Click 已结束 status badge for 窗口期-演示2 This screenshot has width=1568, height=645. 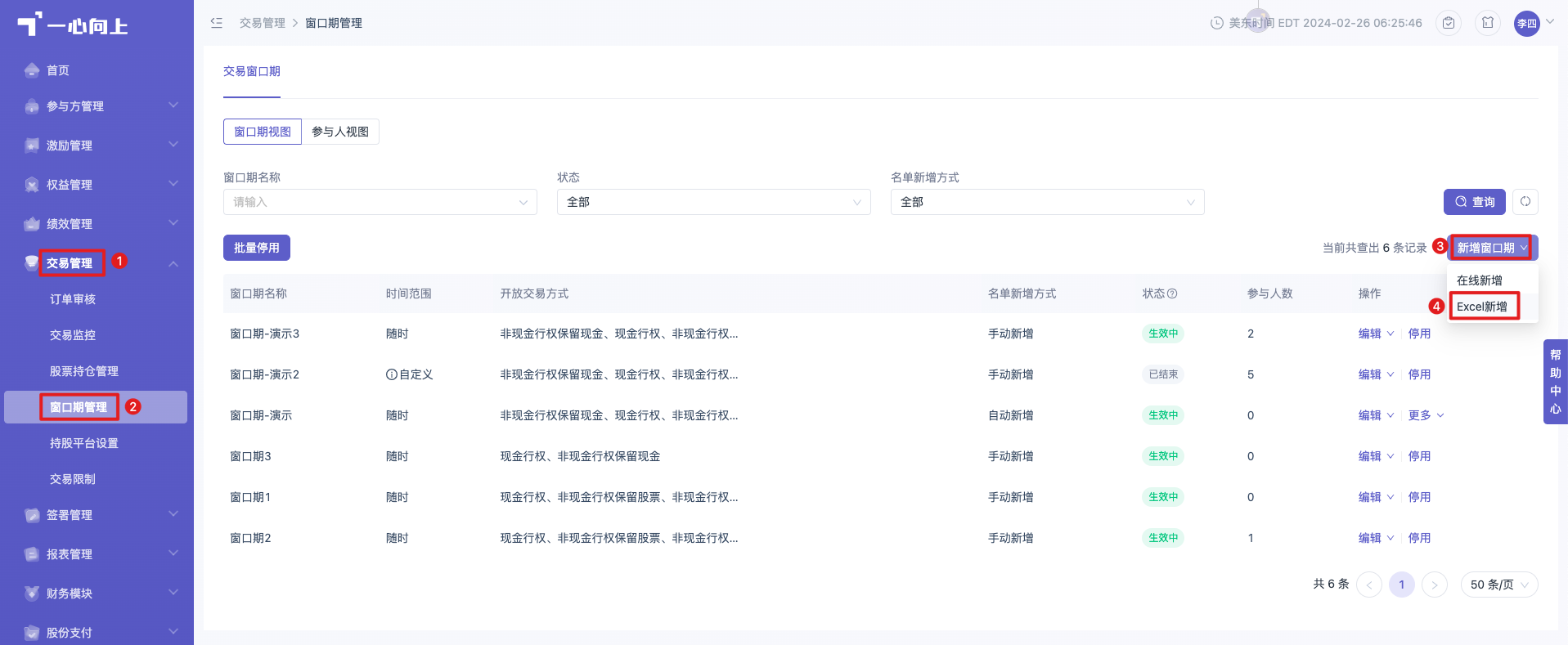(1163, 374)
